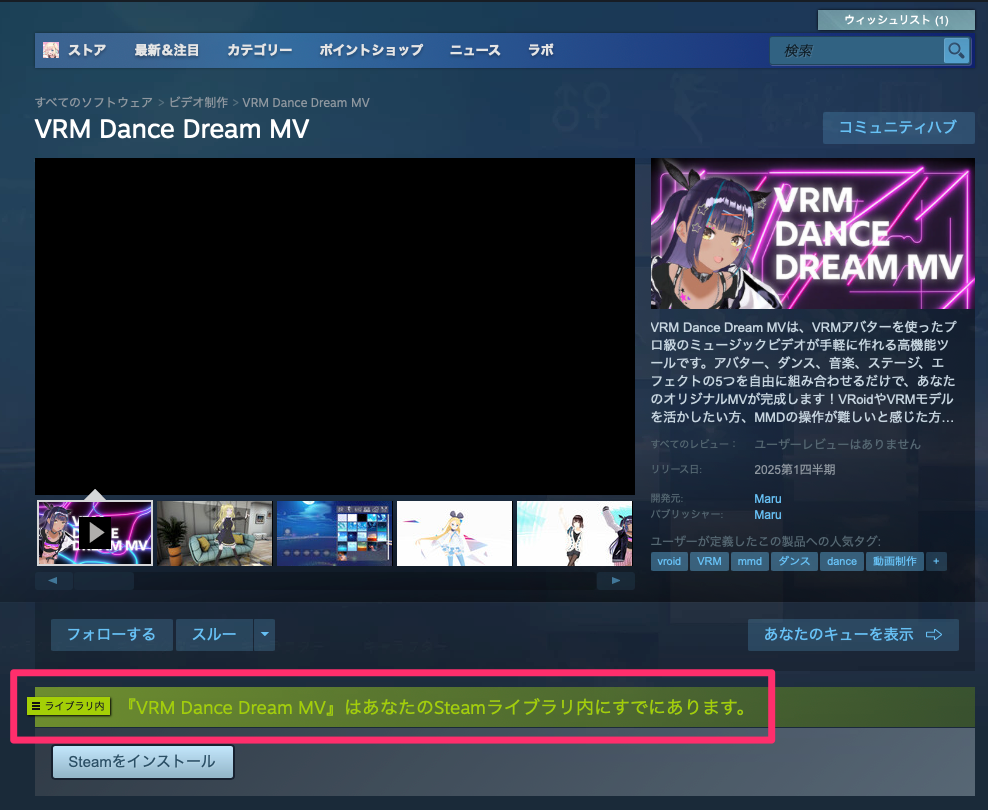Open the ストア menu
The height and width of the screenshot is (810, 988).
[87, 50]
